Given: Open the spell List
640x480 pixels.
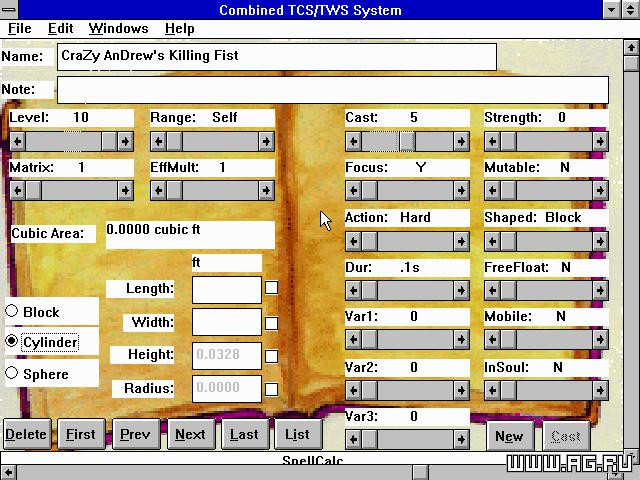Looking at the screenshot, I should [298, 434].
